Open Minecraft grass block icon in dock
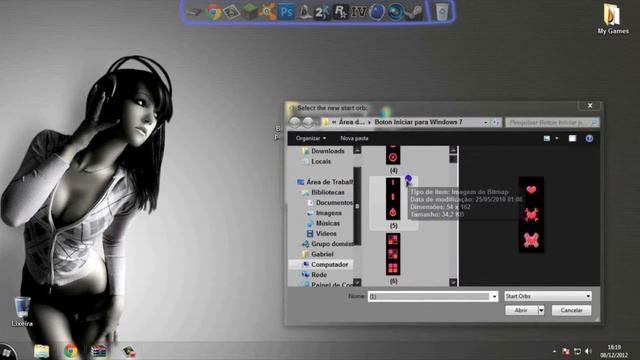Image resolution: width=640 pixels, height=360 pixels. pos(249,12)
